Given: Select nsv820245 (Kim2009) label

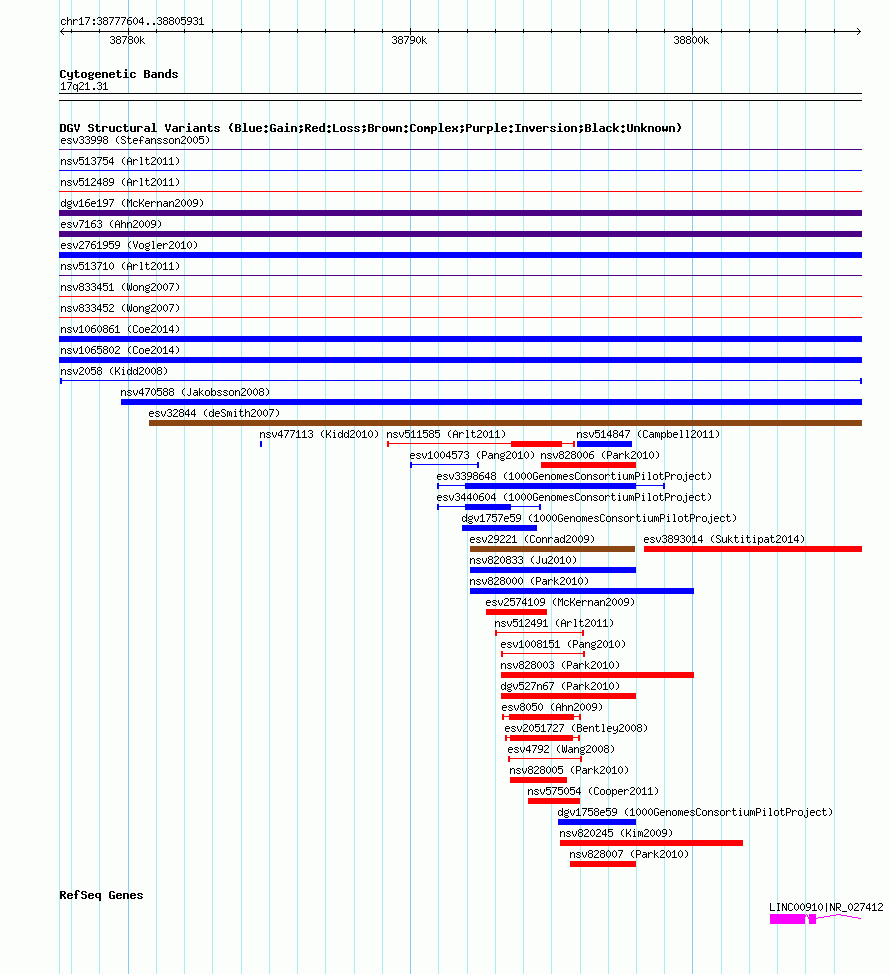Looking at the screenshot, I should 616,834.
